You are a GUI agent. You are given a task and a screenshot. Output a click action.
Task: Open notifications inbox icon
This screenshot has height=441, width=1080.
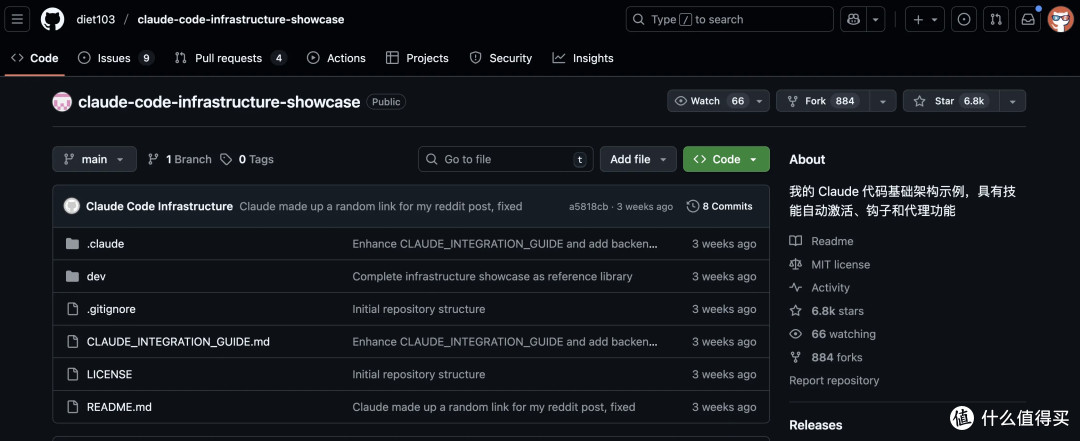1028,19
